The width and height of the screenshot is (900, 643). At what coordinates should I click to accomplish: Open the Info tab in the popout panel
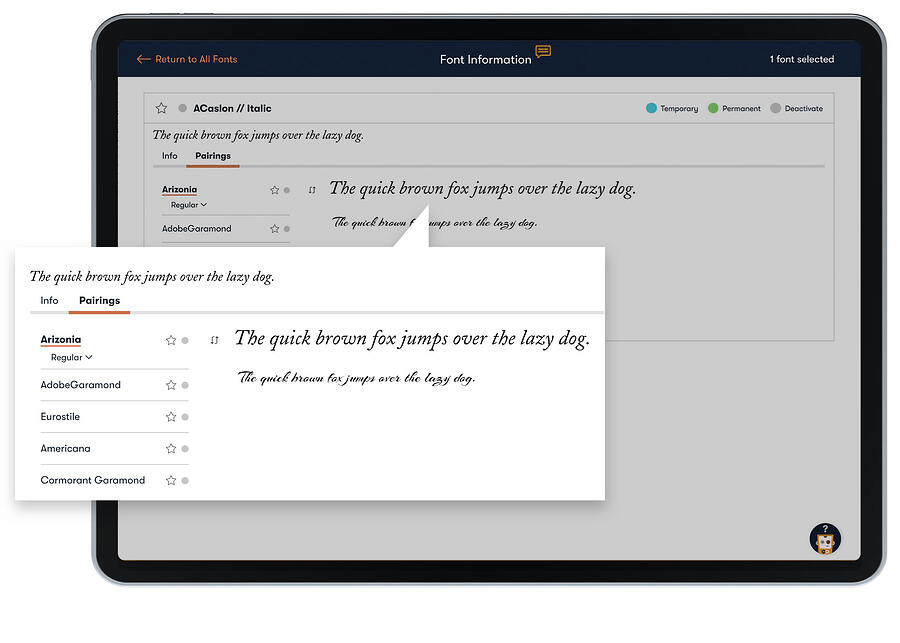[x=49, y=300]
